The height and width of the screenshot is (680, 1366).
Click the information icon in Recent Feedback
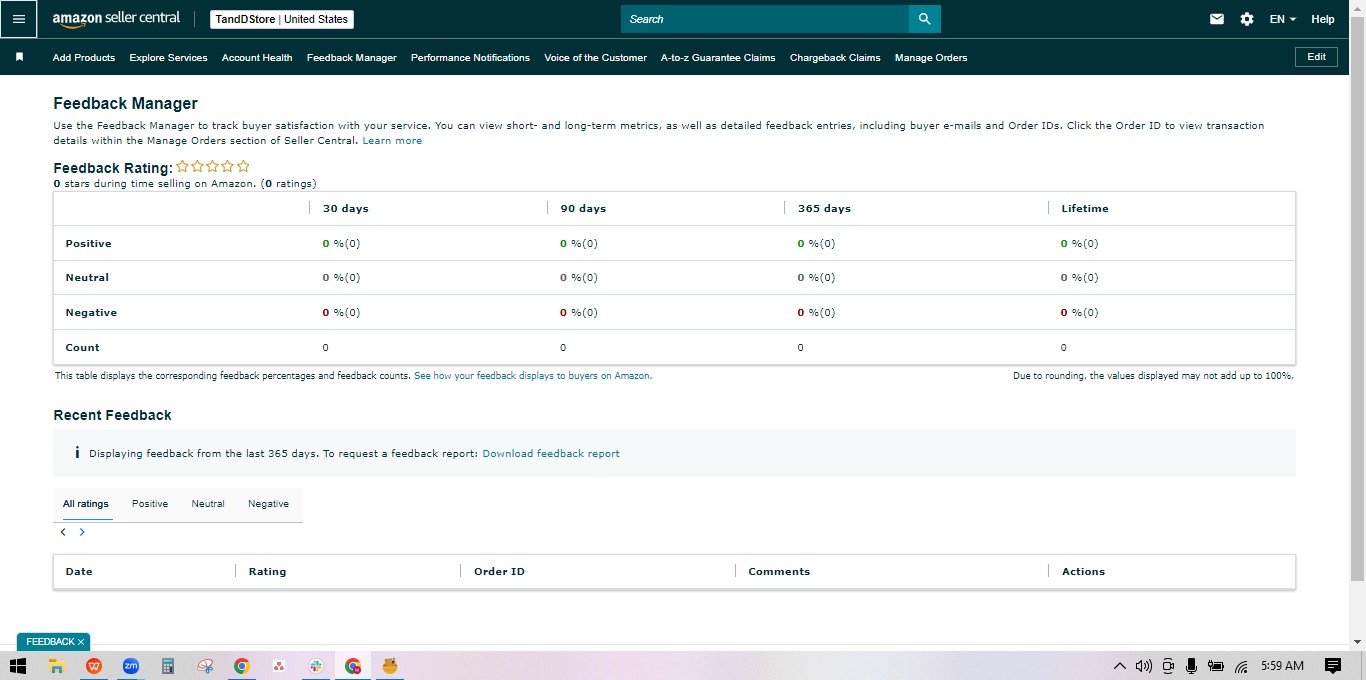point(77,453)
